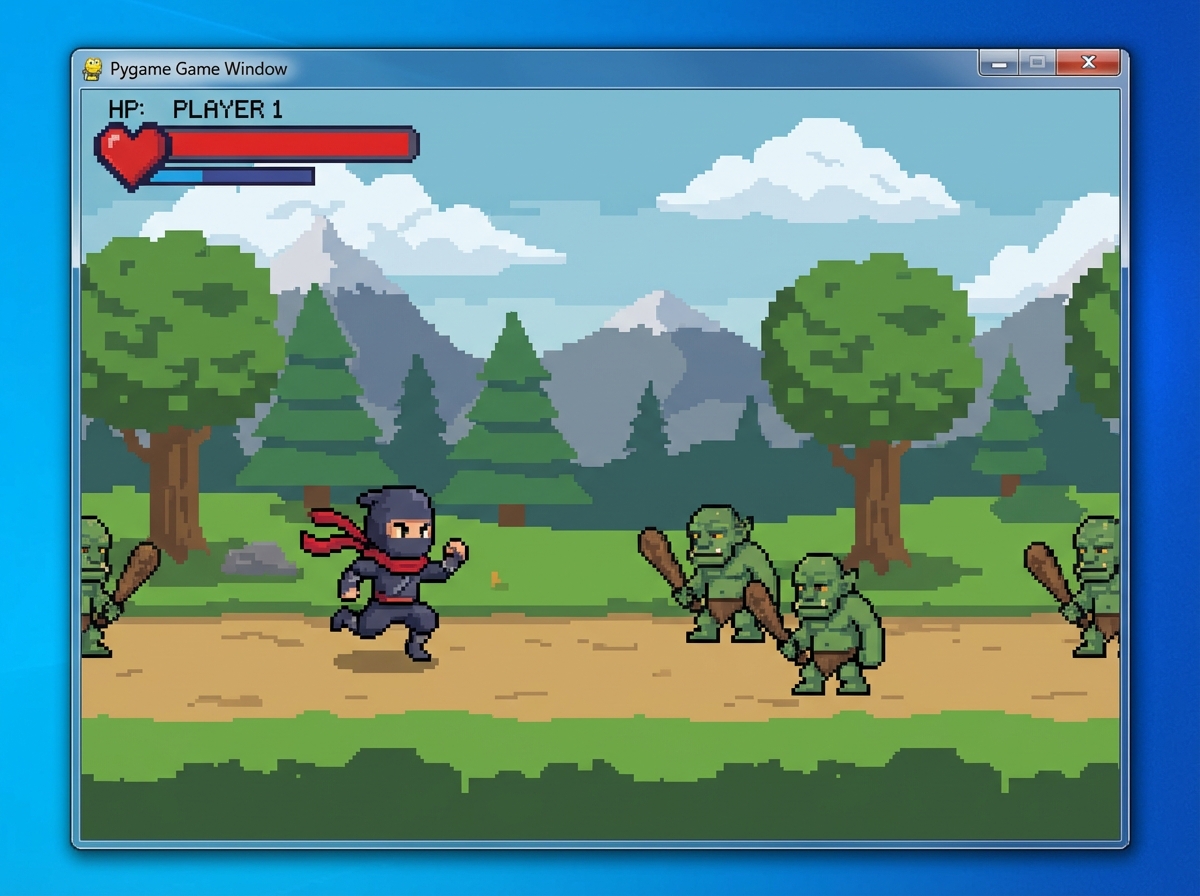Screen dimensions: 1200x896
Task: Click the ninja player character
Action: coord(385,572)
